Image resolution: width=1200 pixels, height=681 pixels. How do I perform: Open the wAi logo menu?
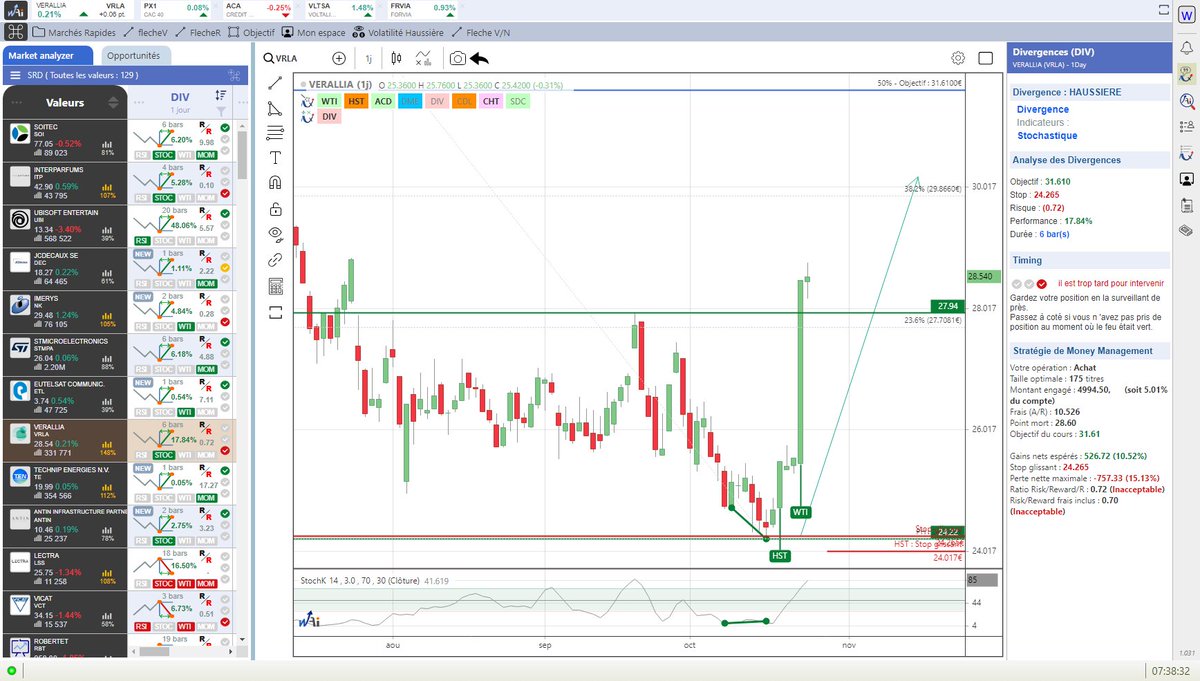pyautogui.click(x=16, y=10)
